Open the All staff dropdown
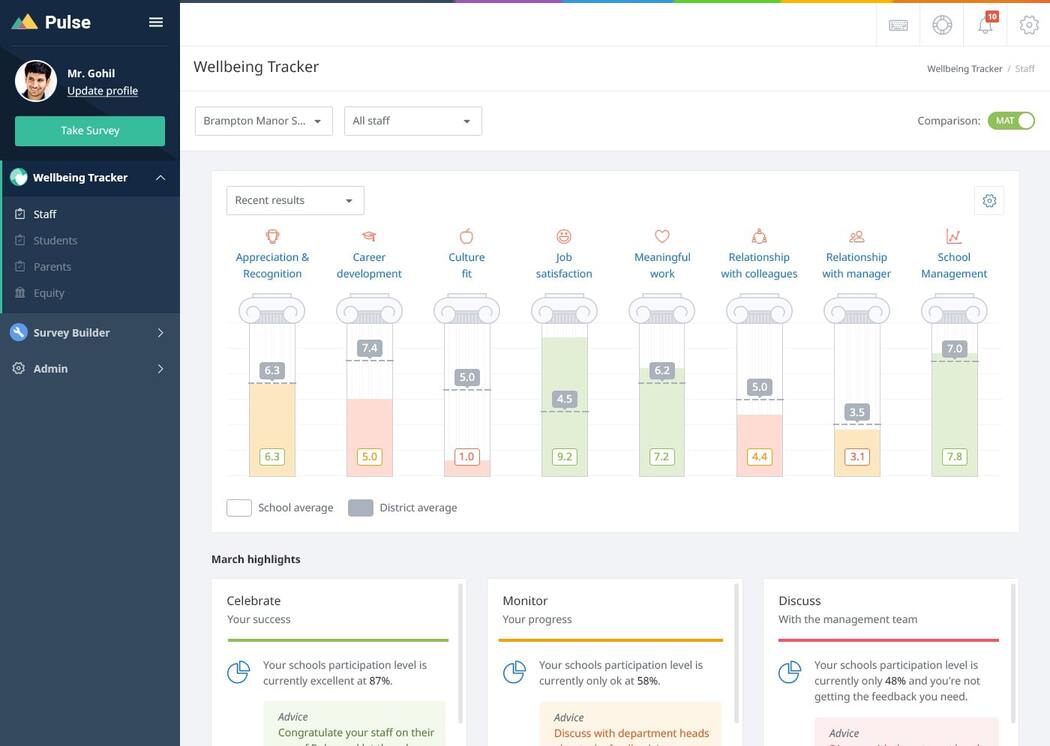This screenshot has width=1050, height=746. (x=413, y=121)
